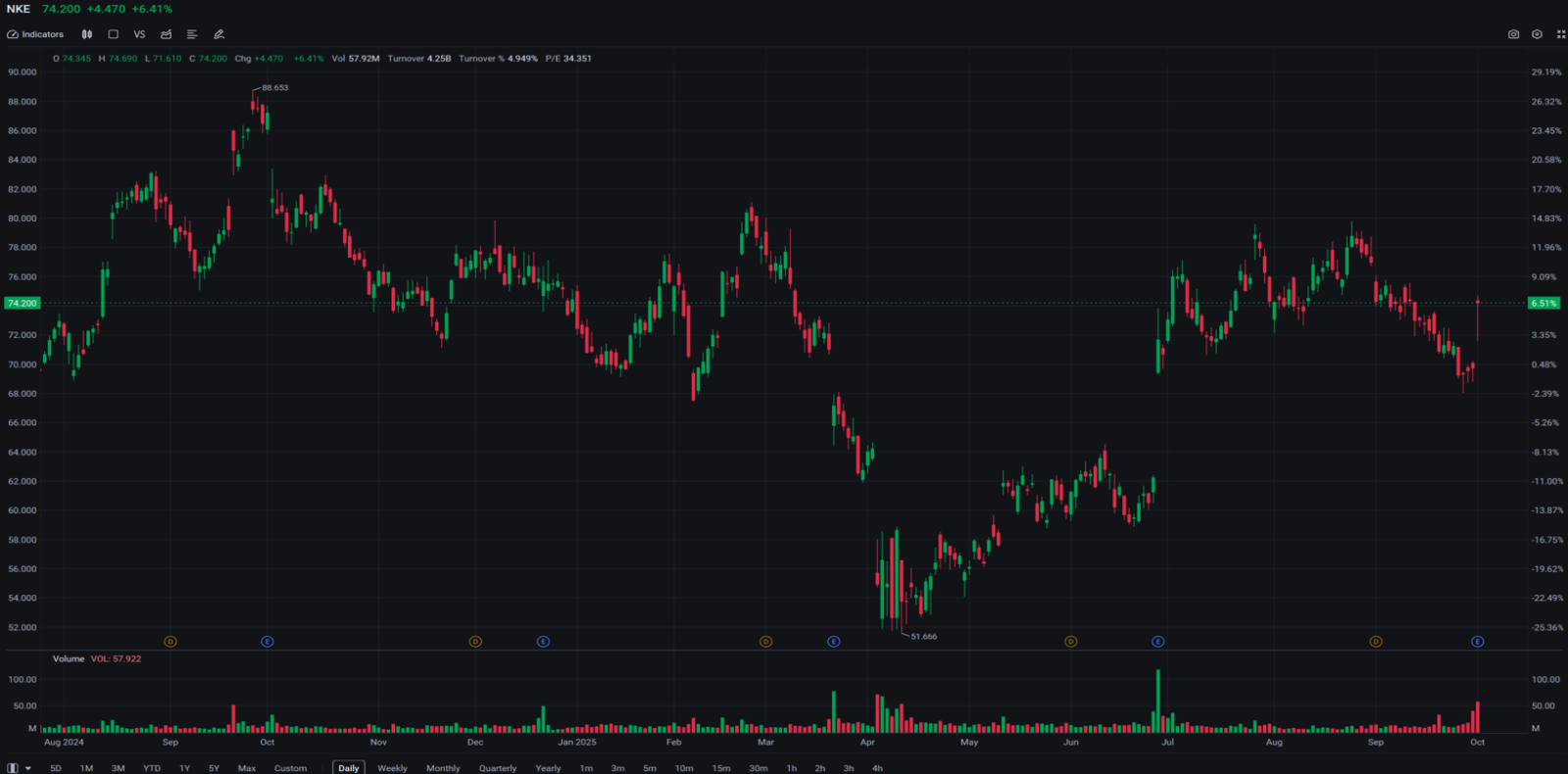Click the D dividend marker above Dec
1568x774 pixels.
pyautogui.click(x=475, y=642)
